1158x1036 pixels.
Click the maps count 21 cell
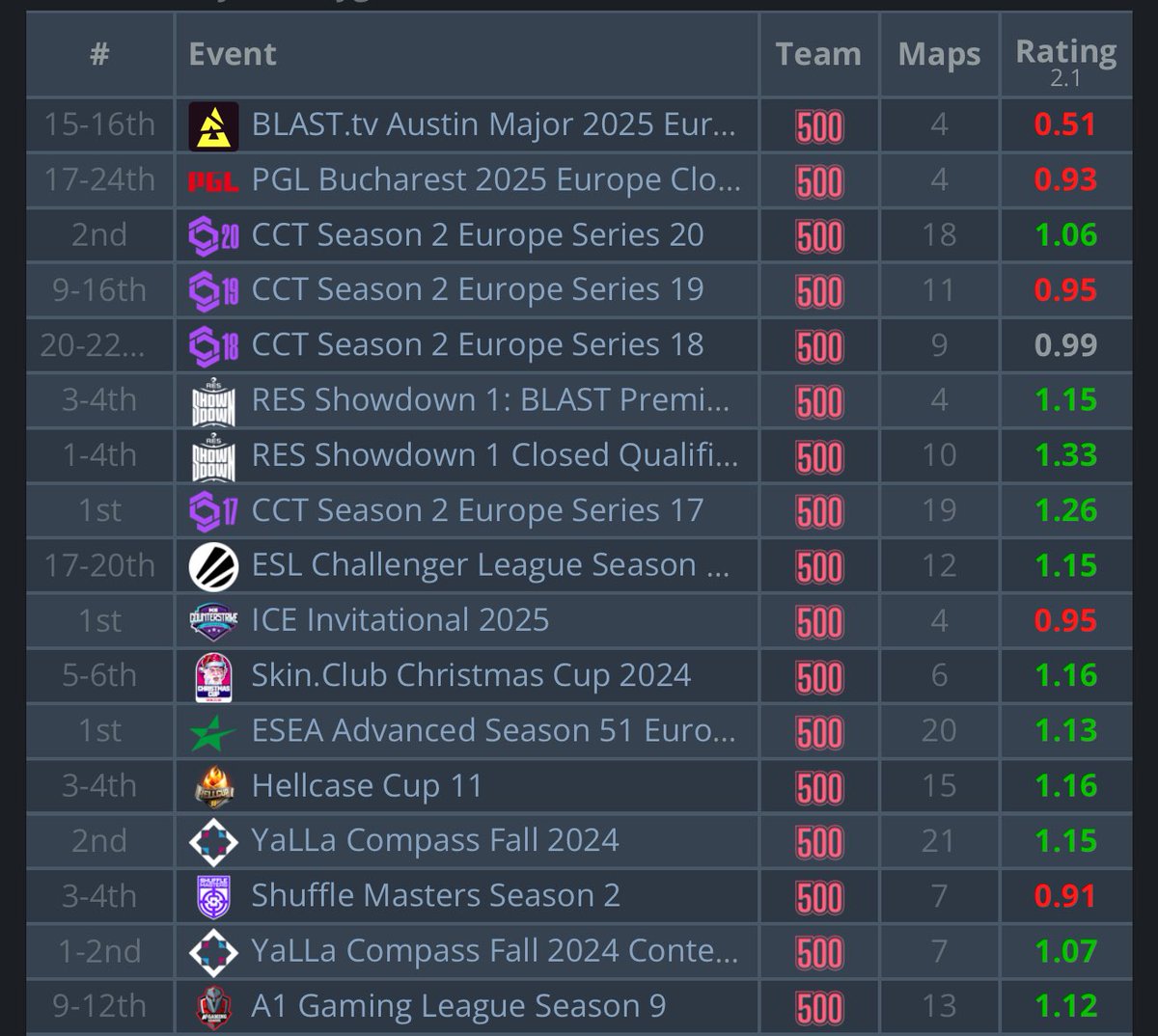pos(939,841)
